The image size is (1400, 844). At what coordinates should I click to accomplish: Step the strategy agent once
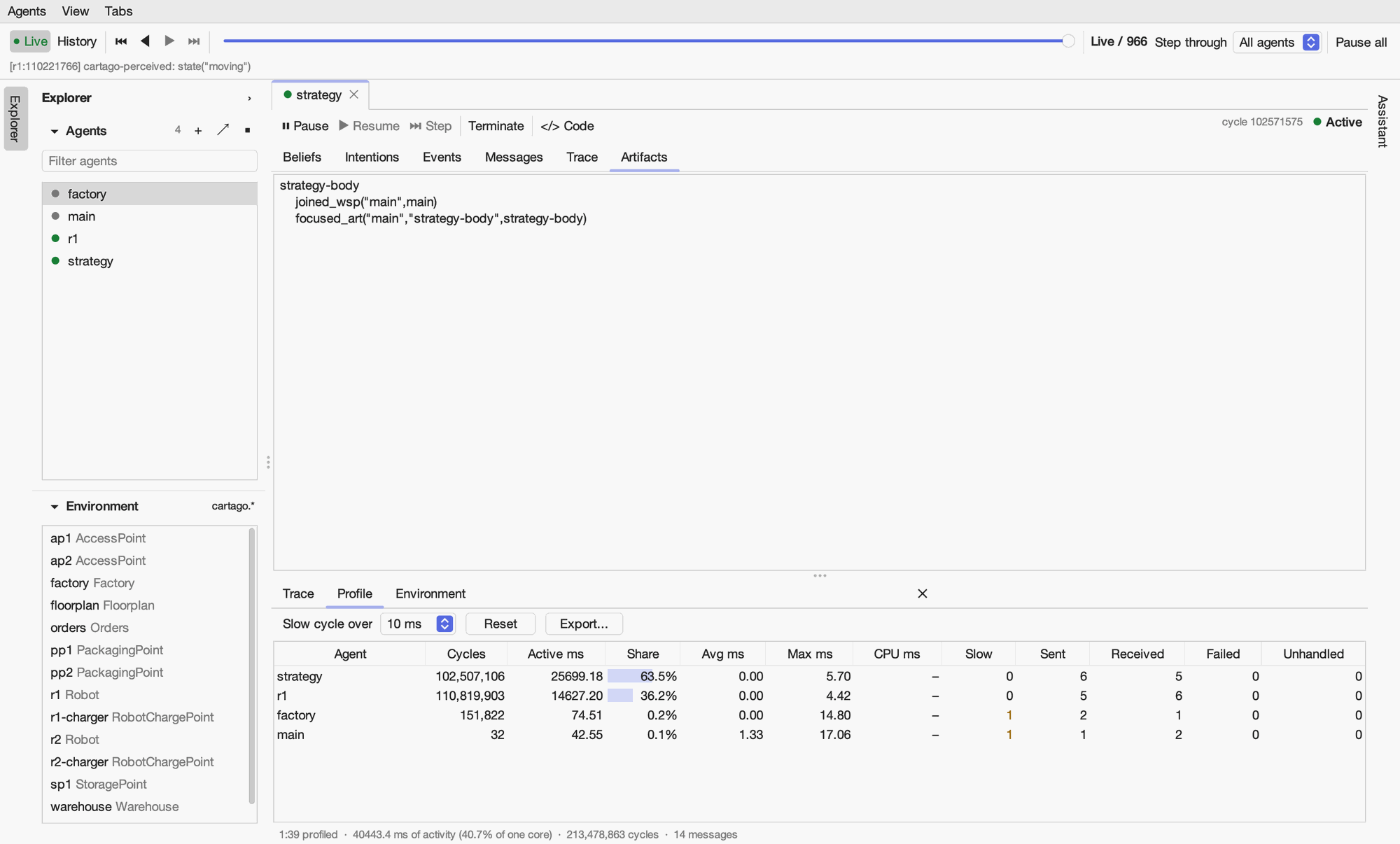[431, 126]
